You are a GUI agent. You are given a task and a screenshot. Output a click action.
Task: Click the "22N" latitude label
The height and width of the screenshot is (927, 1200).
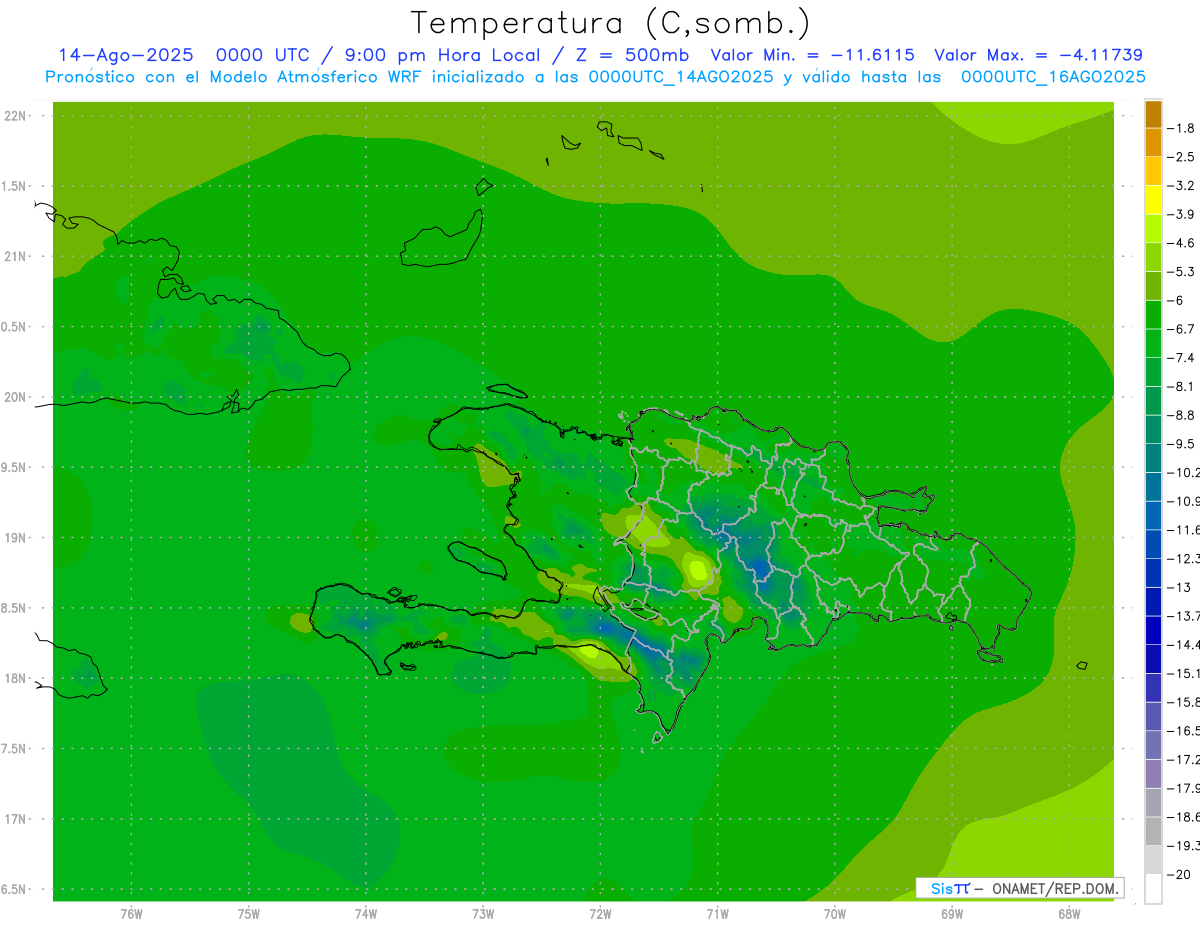(15, 116)
